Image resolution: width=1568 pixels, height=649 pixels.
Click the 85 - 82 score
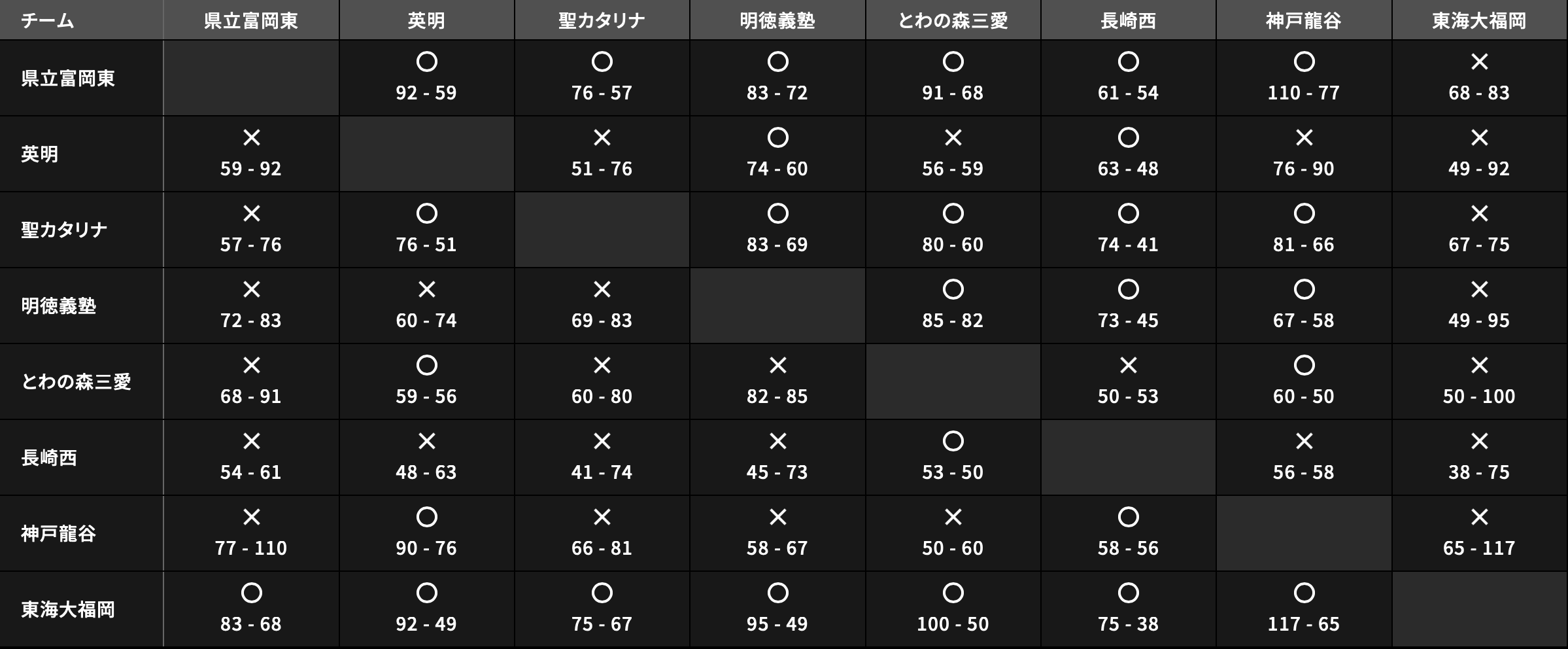[953, 321]
